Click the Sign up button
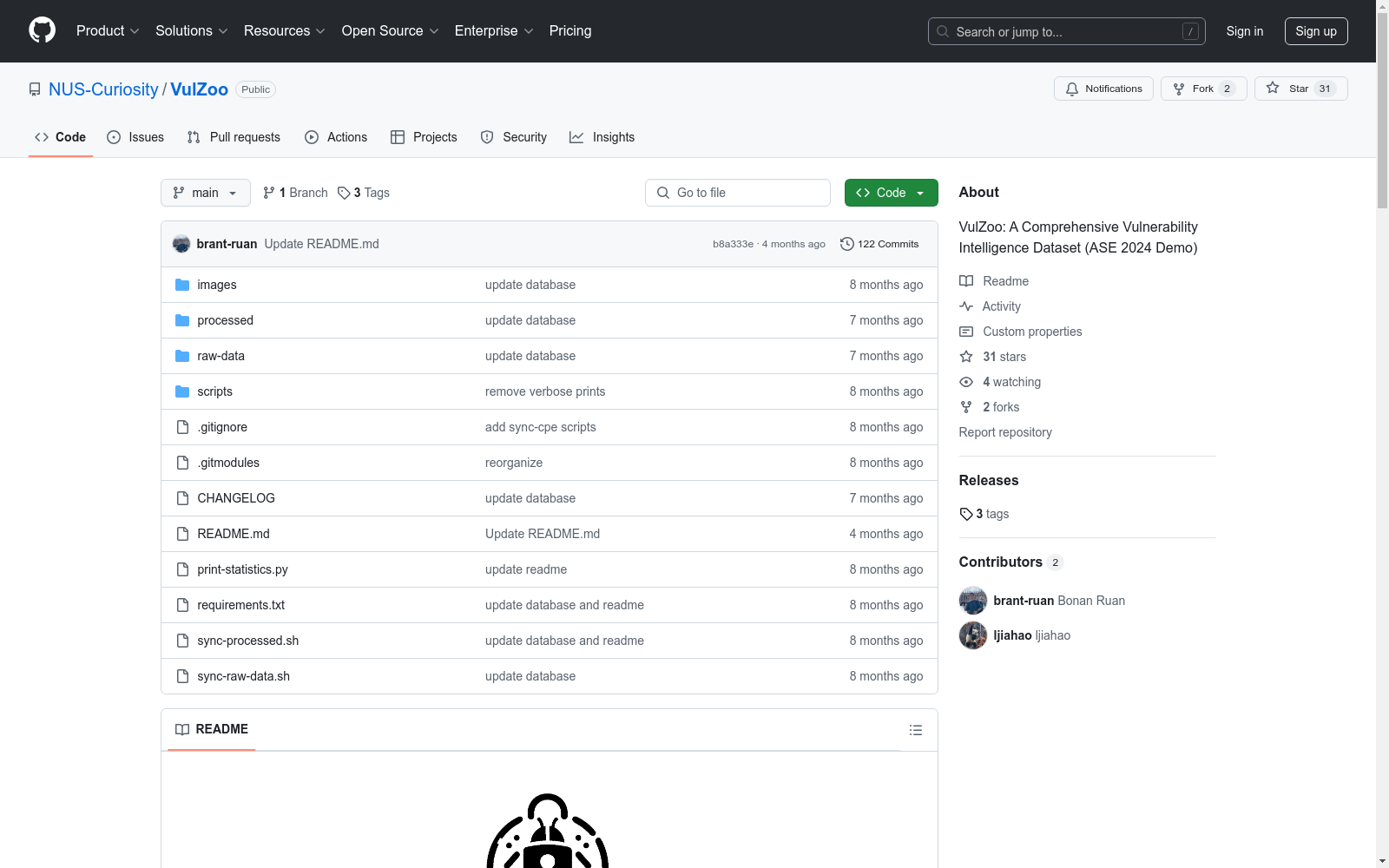Image resolution: width=1389 pixels, height=868 pixels. point(1316,31)
